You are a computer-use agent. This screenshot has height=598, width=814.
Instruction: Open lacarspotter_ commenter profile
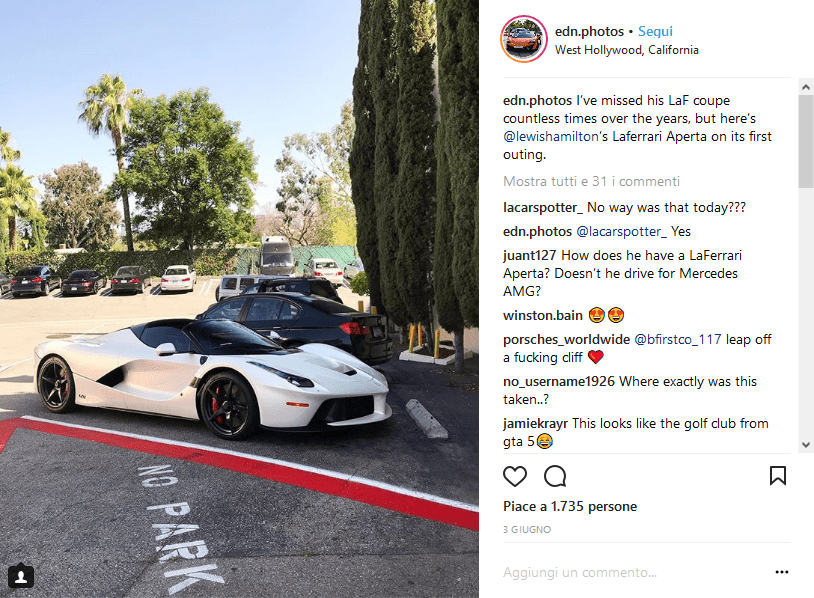point(543,208)
